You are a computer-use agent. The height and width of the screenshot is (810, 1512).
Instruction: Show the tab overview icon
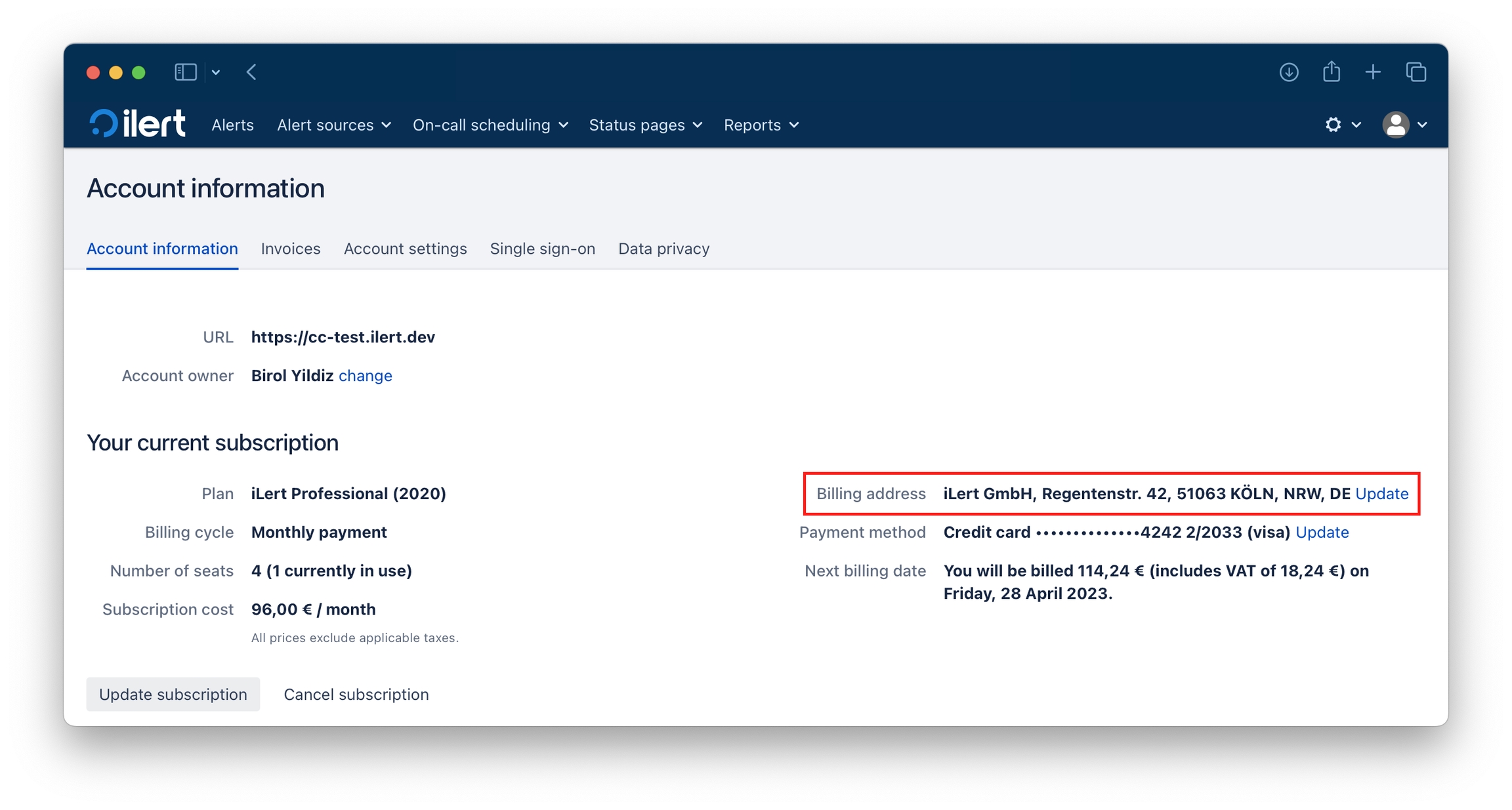pos(1416,72)
